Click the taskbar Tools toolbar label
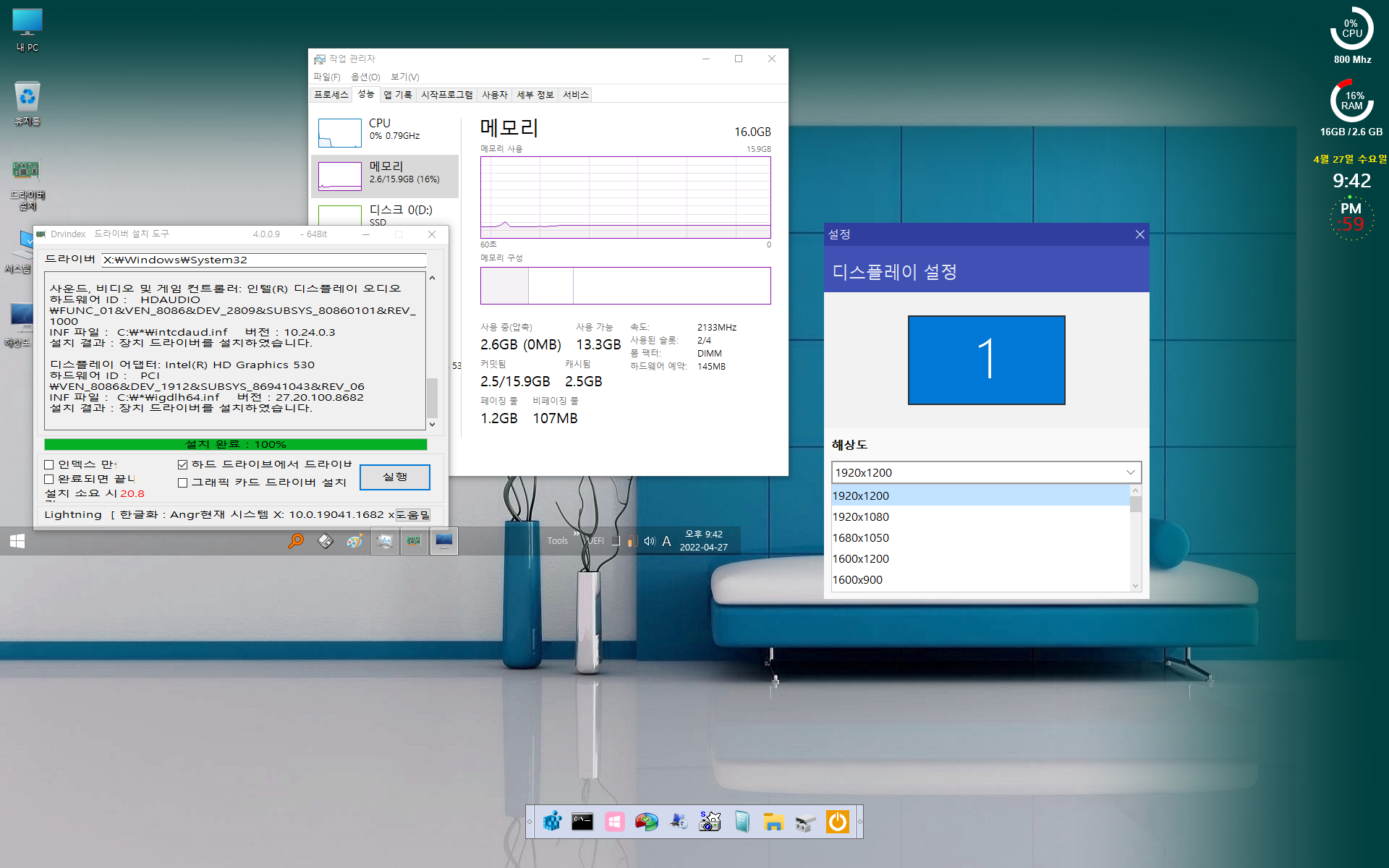The height and width of the screenshot is (868, 1389). click(557, 541)
